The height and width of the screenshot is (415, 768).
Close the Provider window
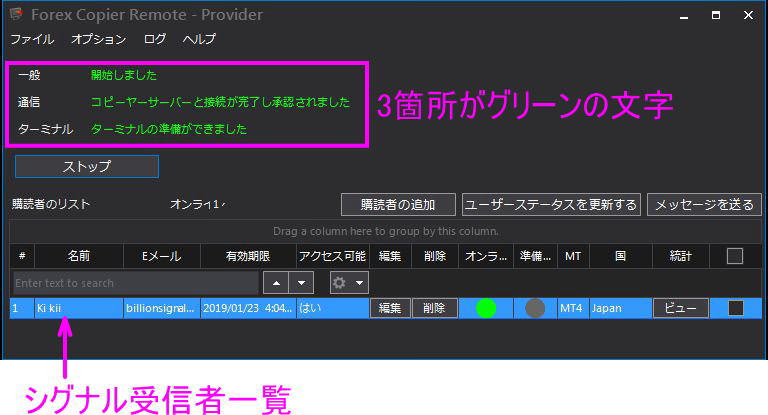748,16
